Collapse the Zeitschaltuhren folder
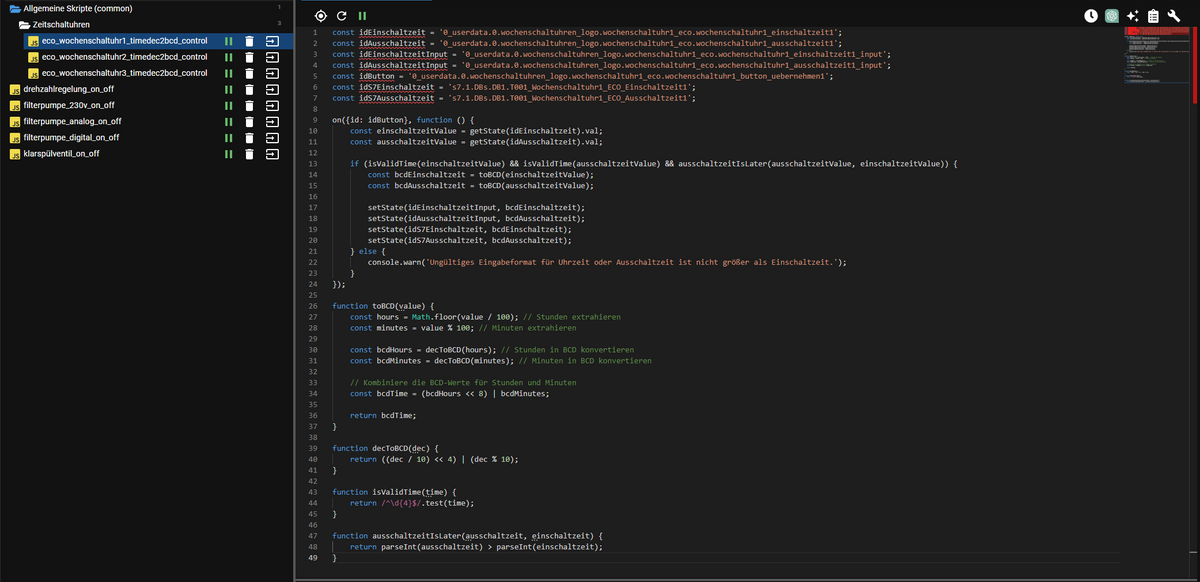The width and height of the screenshot is (1200, 582). [24, 24]
